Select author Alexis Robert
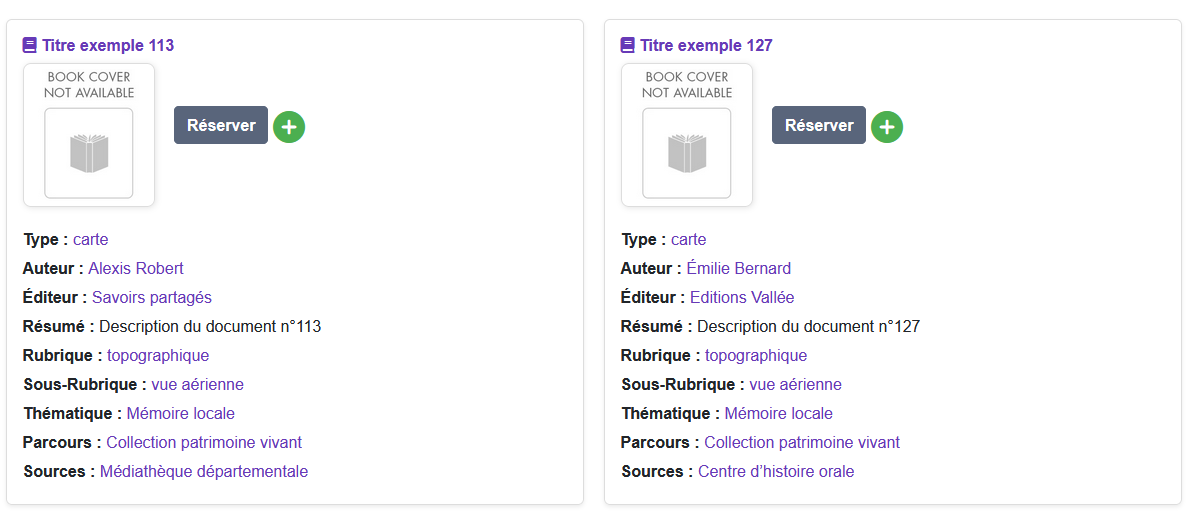 (136, 268)
